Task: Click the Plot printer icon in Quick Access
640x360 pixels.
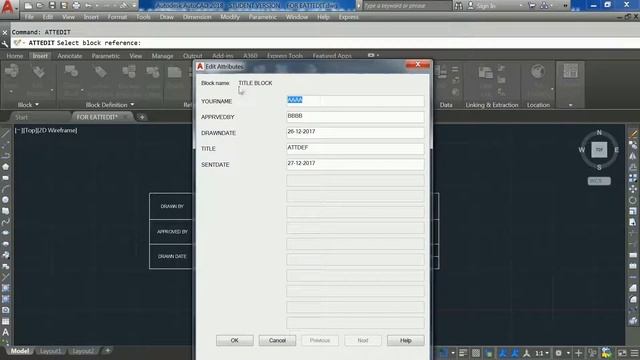Action: point(76,5)
